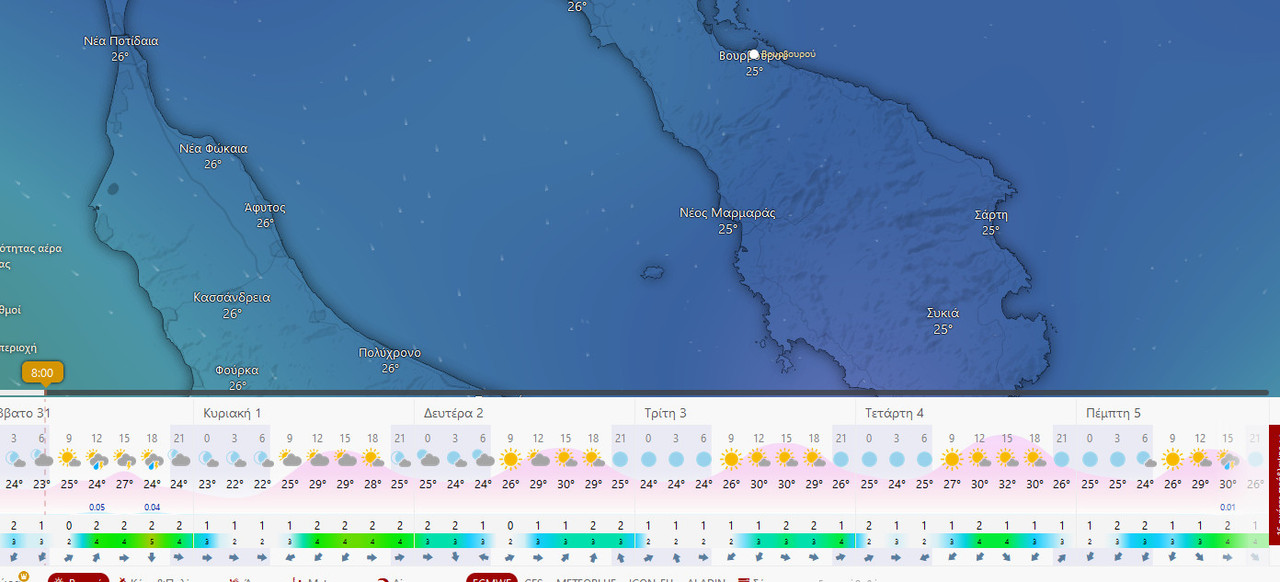
Task: Open Φούρκα location on the map
Action: pyautogui.click(x=237, y=370)
